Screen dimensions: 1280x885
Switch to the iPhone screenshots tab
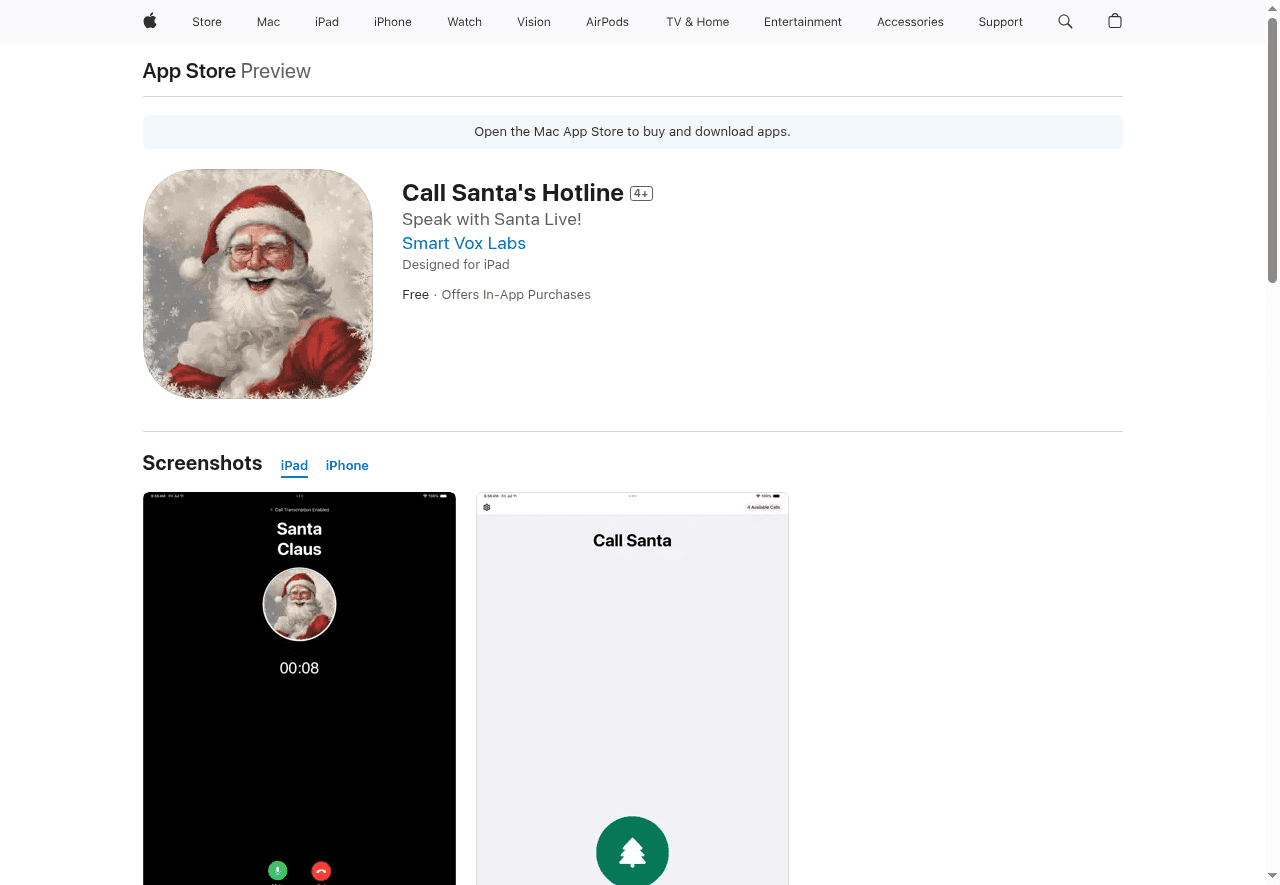coord(347,465)
